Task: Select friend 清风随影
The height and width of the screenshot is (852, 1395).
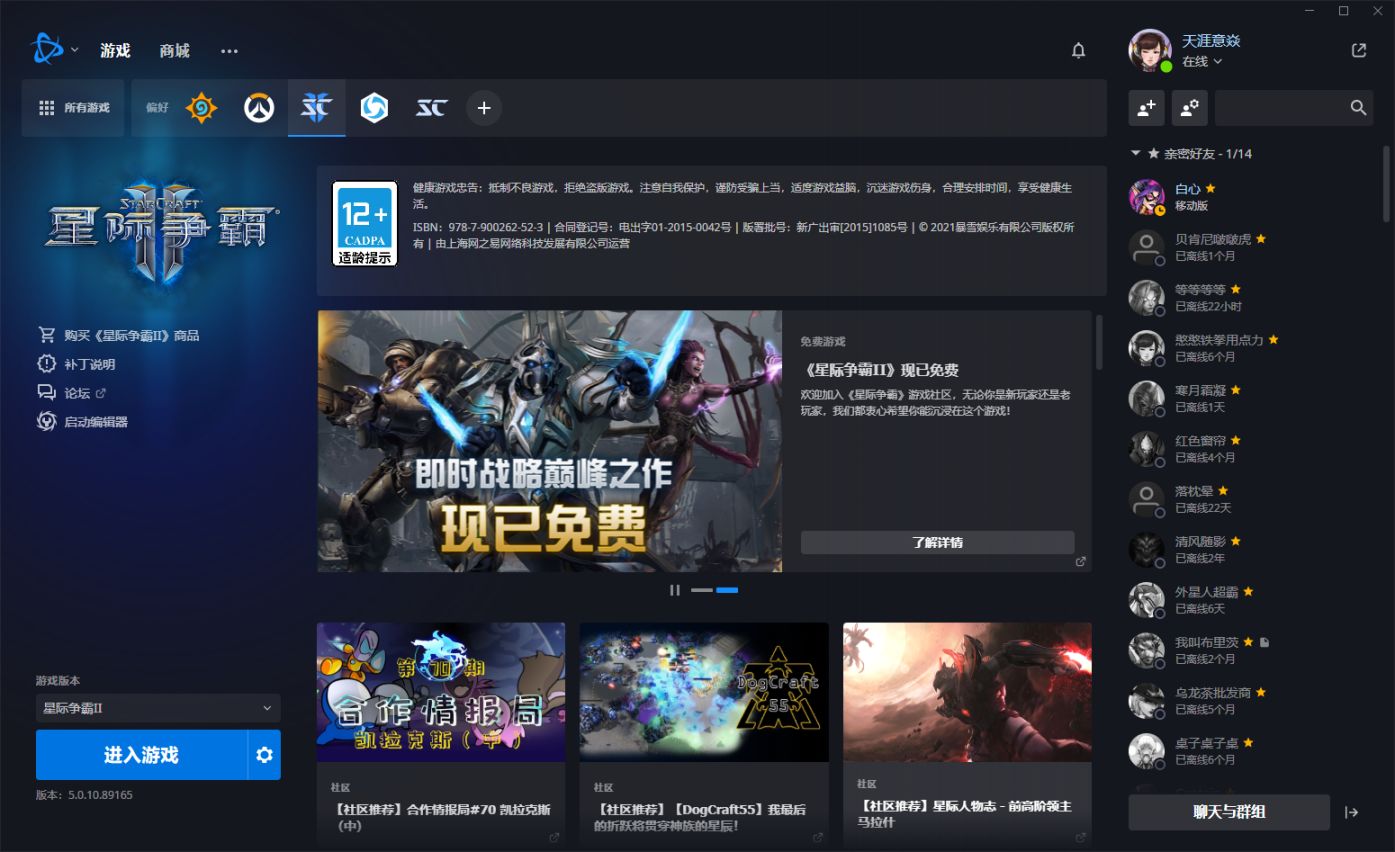Action: click(x=1250, y=549)
